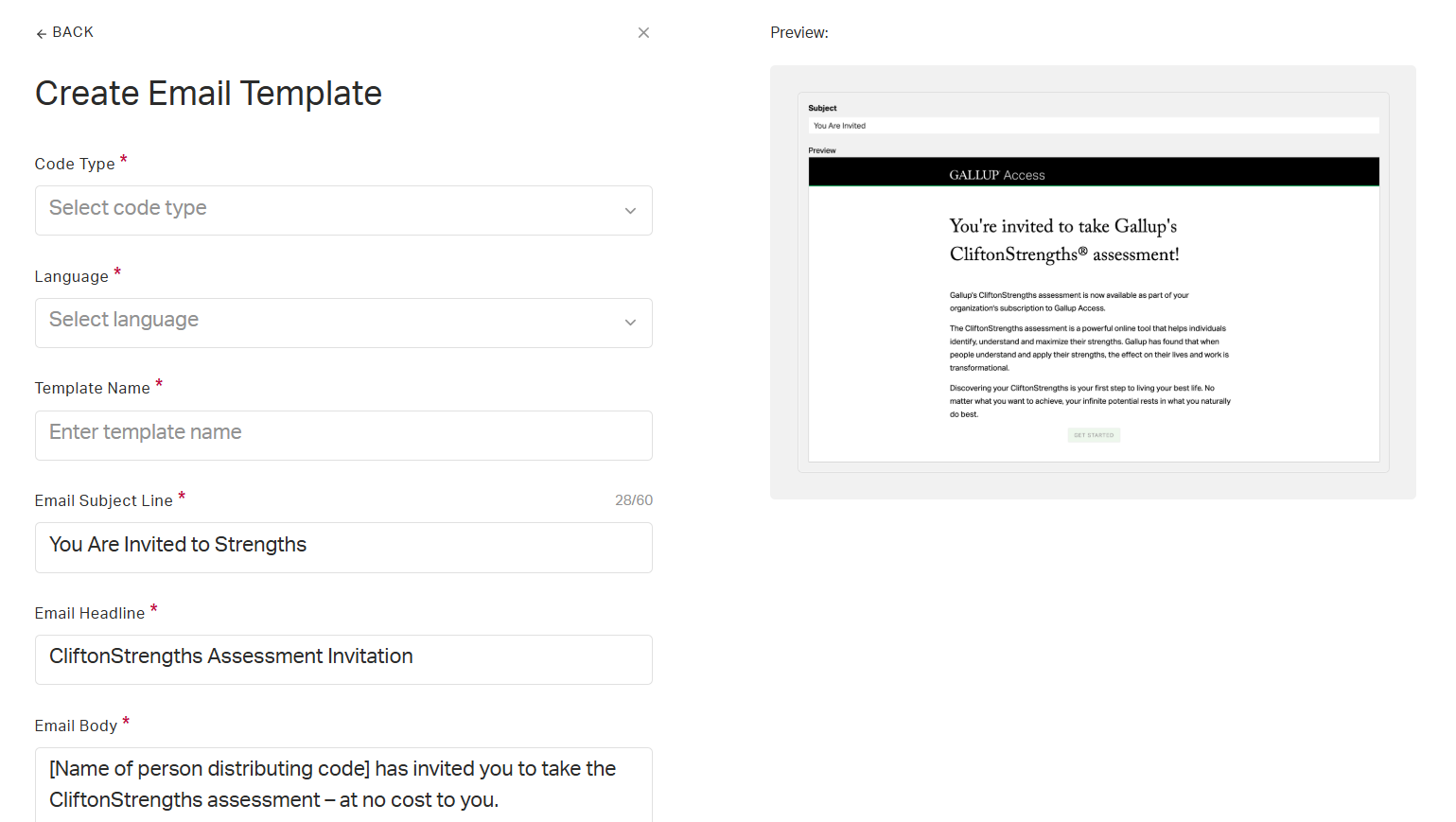Go back using the BACK link

point(64,32)
